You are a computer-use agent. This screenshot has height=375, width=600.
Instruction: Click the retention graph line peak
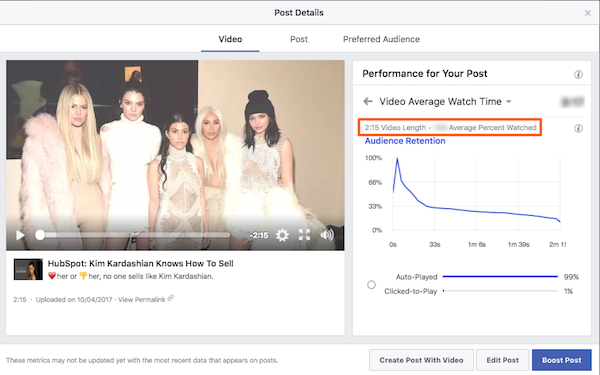pos(397,158)
